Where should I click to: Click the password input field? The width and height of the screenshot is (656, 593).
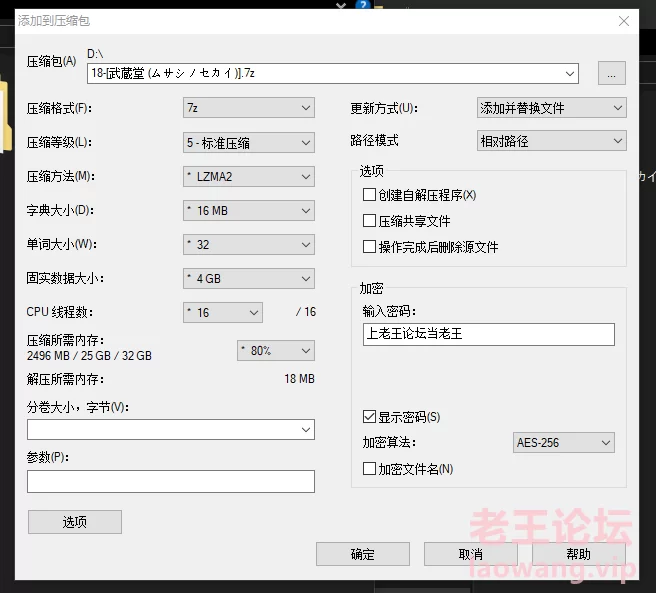(x=489, y=334)
